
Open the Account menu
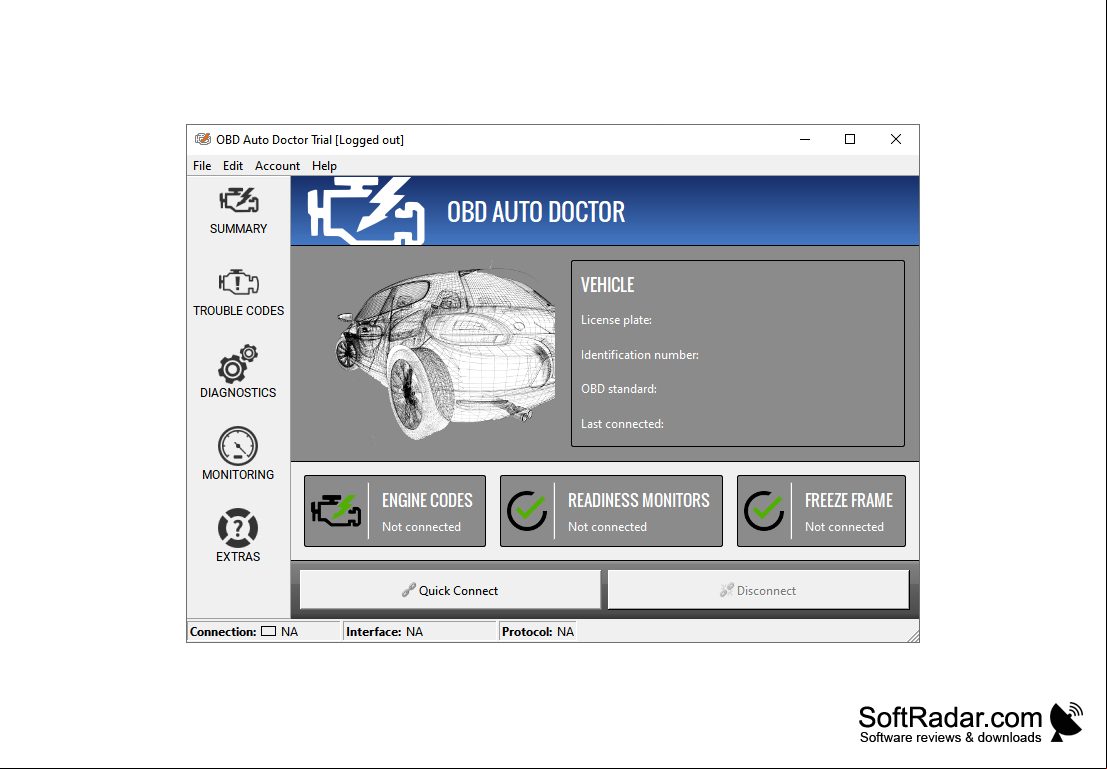tap(277, 165)
